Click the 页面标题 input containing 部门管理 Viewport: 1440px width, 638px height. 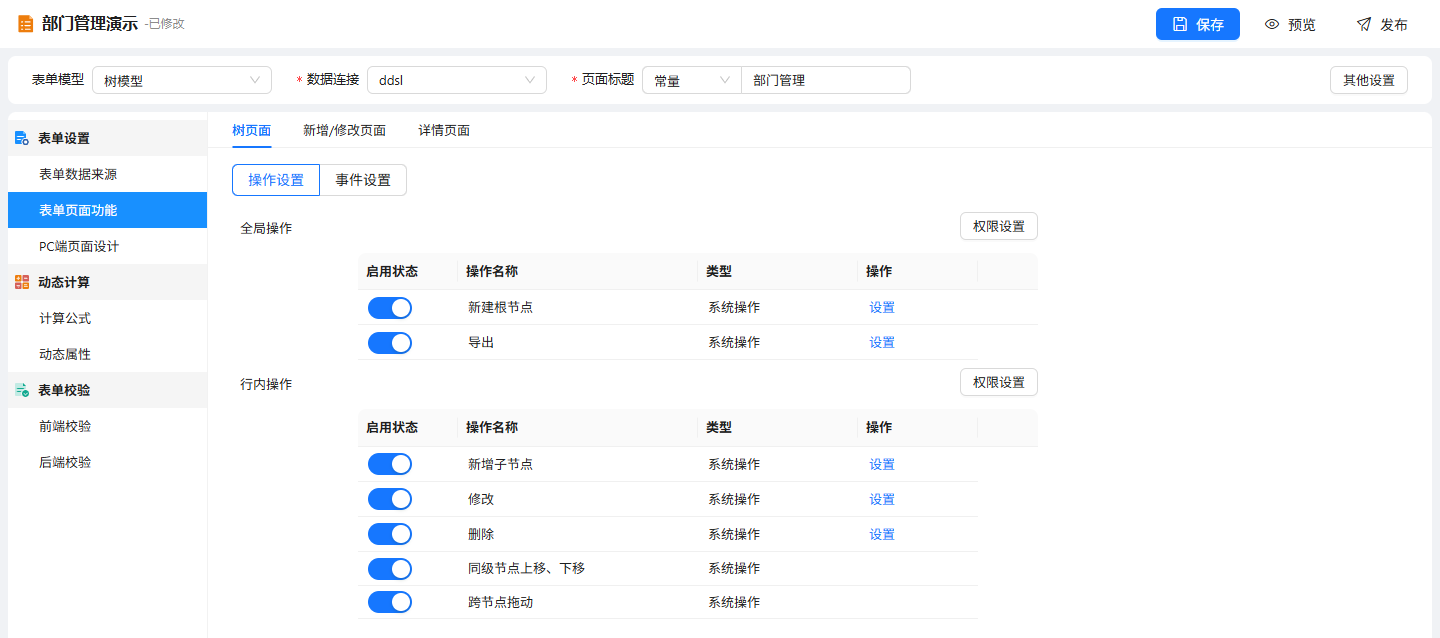(826, 80)
